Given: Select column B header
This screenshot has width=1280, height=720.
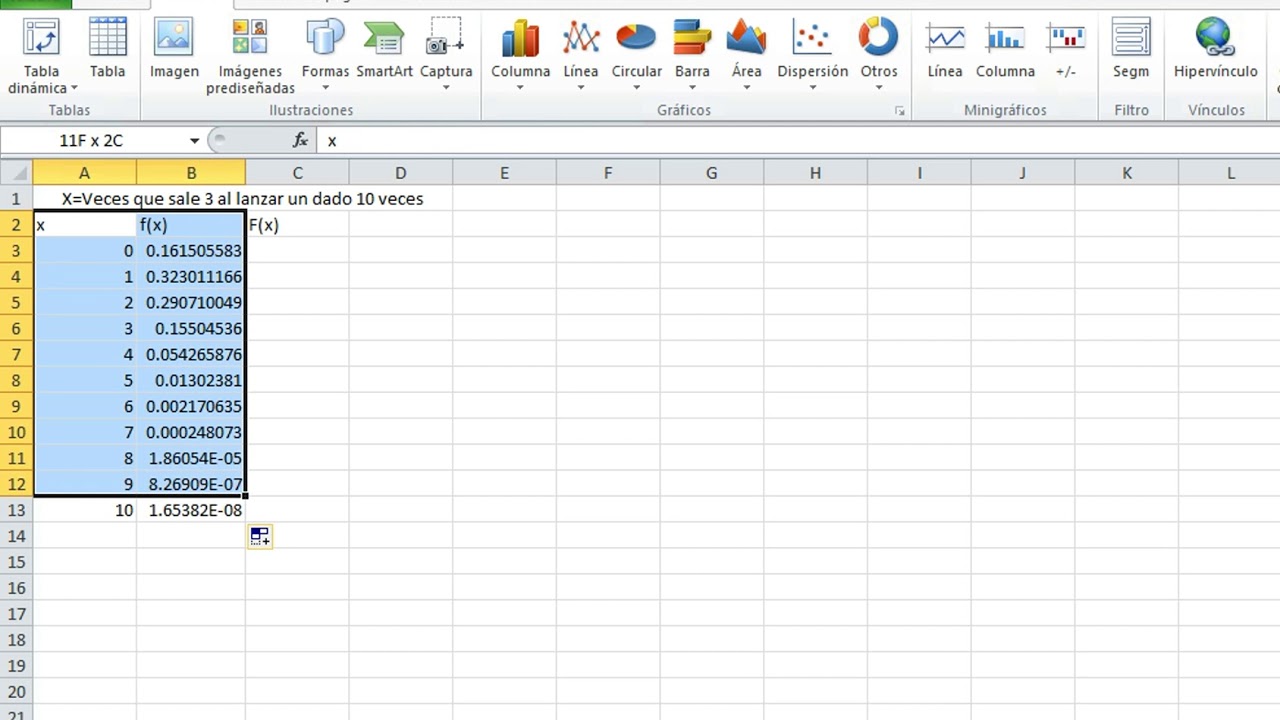Looking at the screenshot, I should (x=191, y=173).
